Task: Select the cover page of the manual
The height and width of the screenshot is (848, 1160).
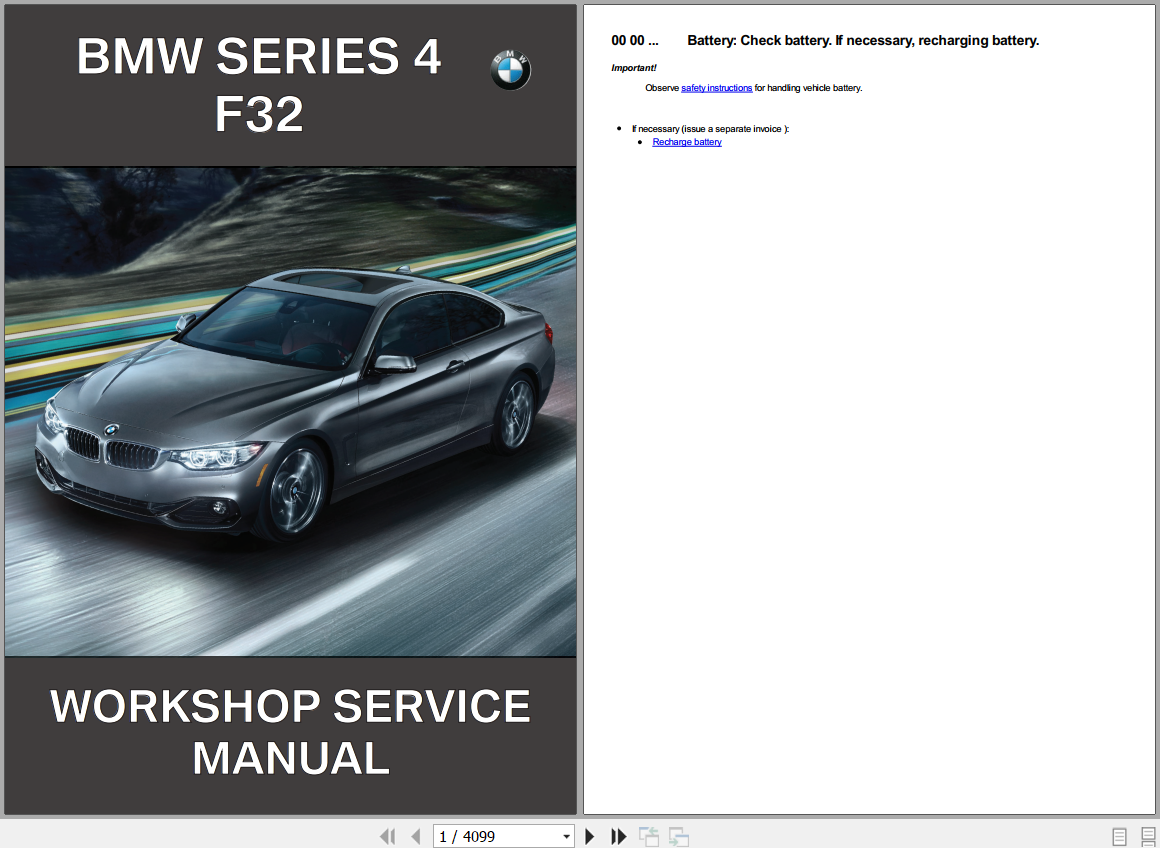Action: click(x=290, y=410)
